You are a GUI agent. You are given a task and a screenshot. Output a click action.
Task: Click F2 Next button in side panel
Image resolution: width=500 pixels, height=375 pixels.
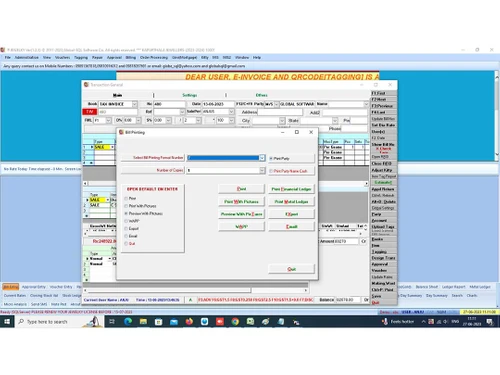tap(383, 100)
